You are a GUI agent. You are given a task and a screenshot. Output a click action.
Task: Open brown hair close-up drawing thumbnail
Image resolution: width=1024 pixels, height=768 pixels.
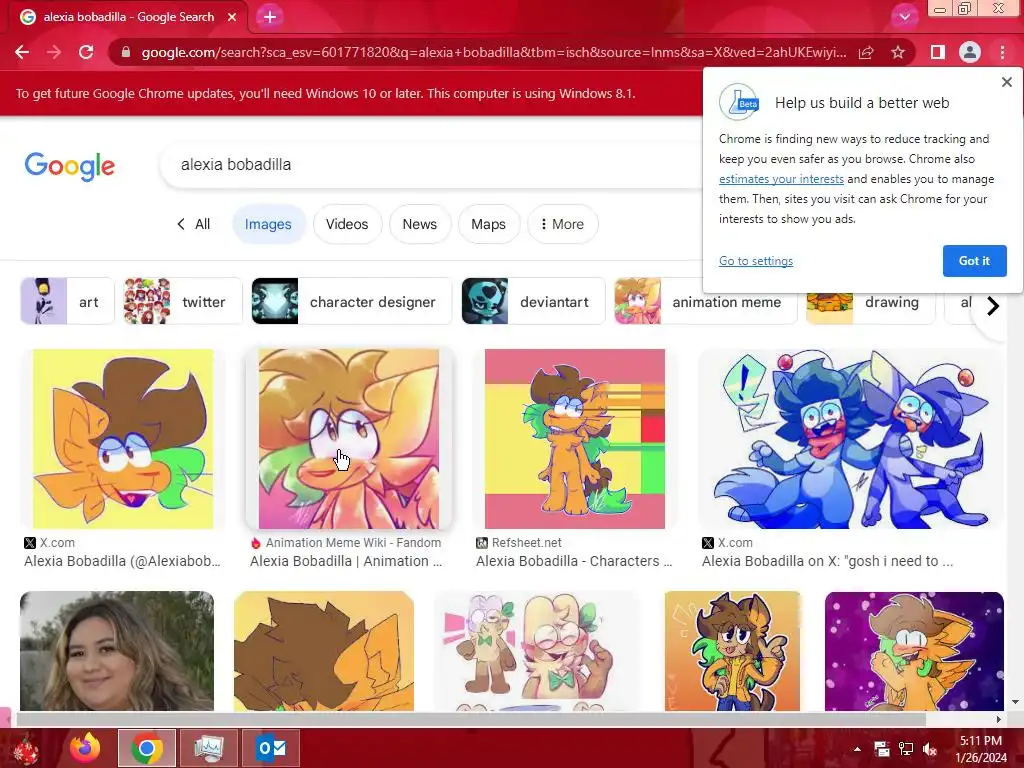(x=324, y=651)
